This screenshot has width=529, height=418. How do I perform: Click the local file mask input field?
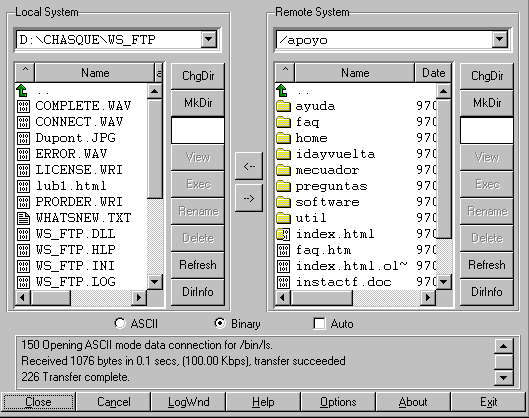(x=198, y=130)
